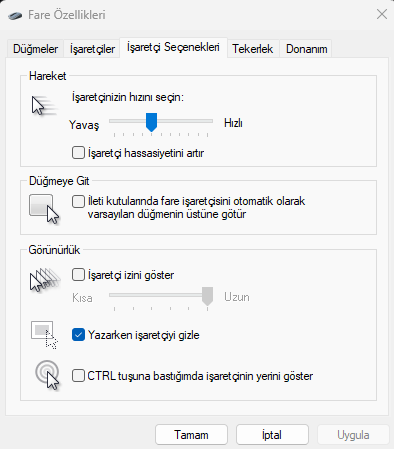The image size is (394, 449).
Task: Tick the CTRL tuşuna bastığımda checkbox
Action: click(78, 376)
